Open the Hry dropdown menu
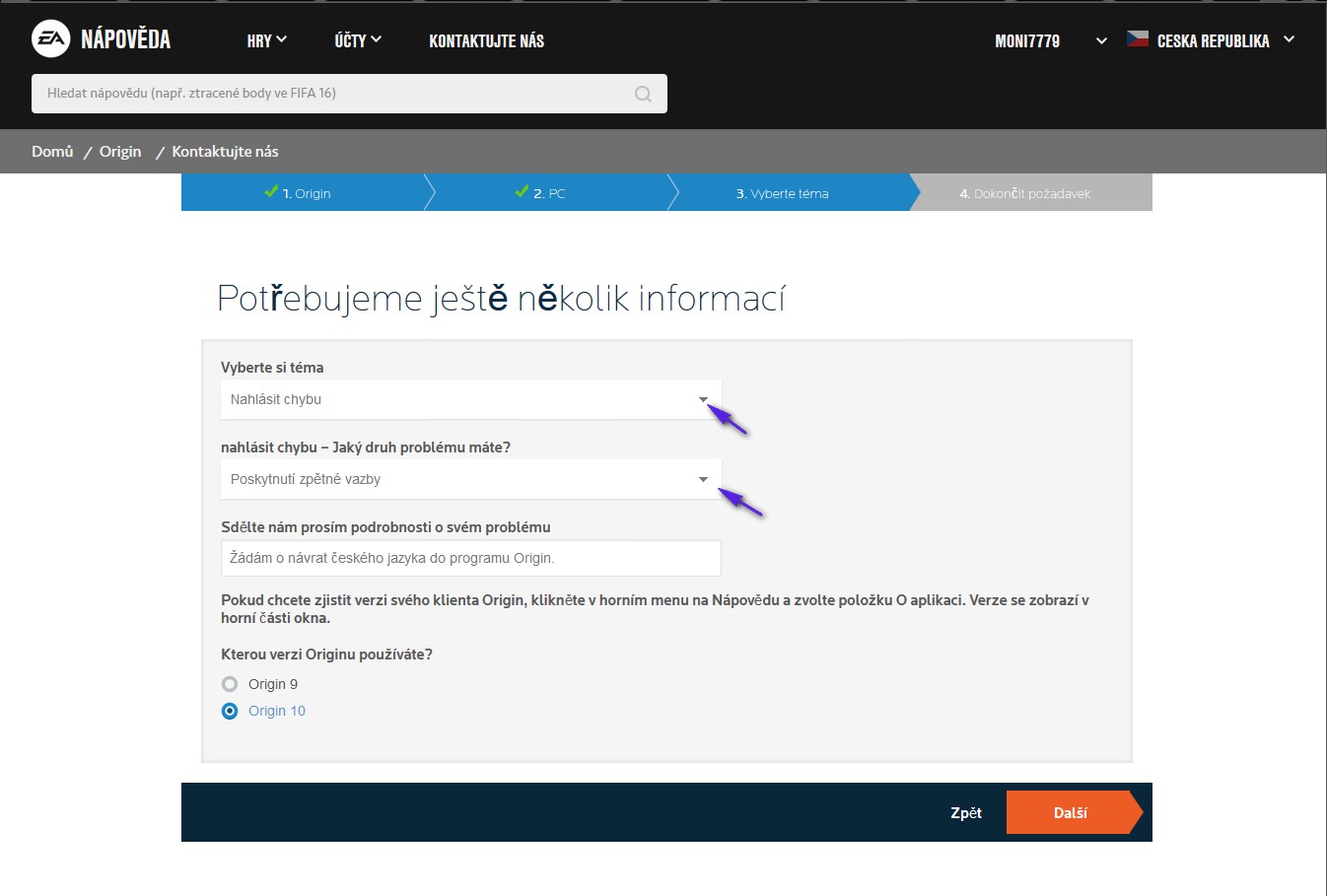The height and width of the screenshot is (896, 1327). [x=266, y=40]
